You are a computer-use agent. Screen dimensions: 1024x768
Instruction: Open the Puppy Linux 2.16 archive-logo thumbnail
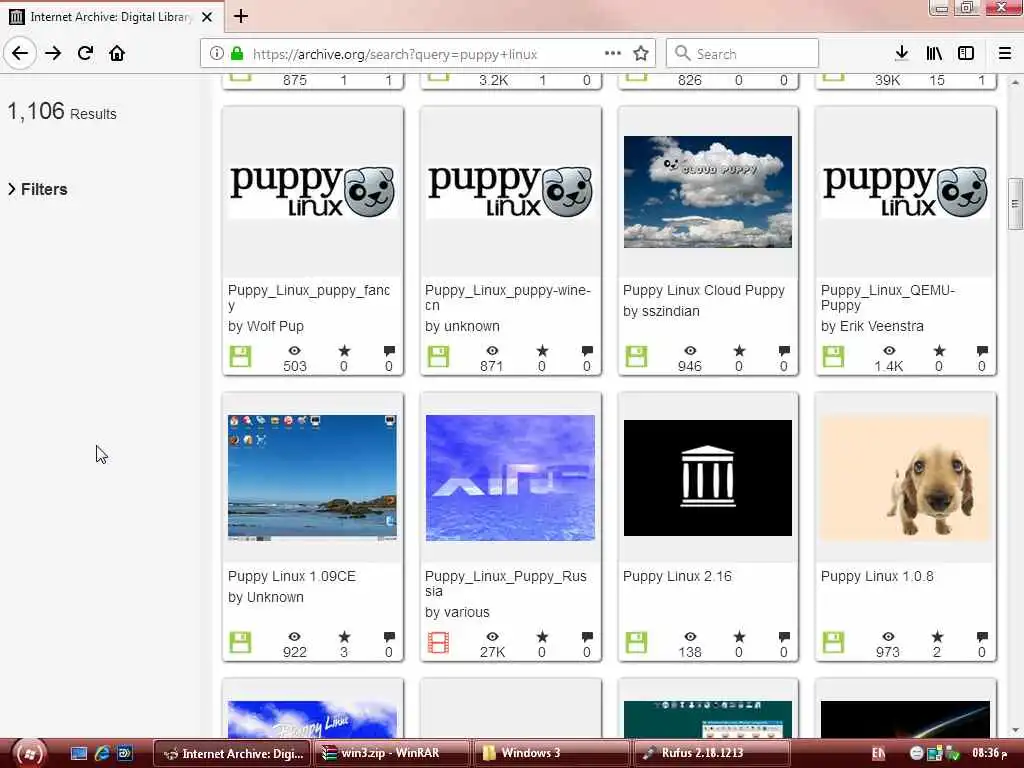pos(708,478)
